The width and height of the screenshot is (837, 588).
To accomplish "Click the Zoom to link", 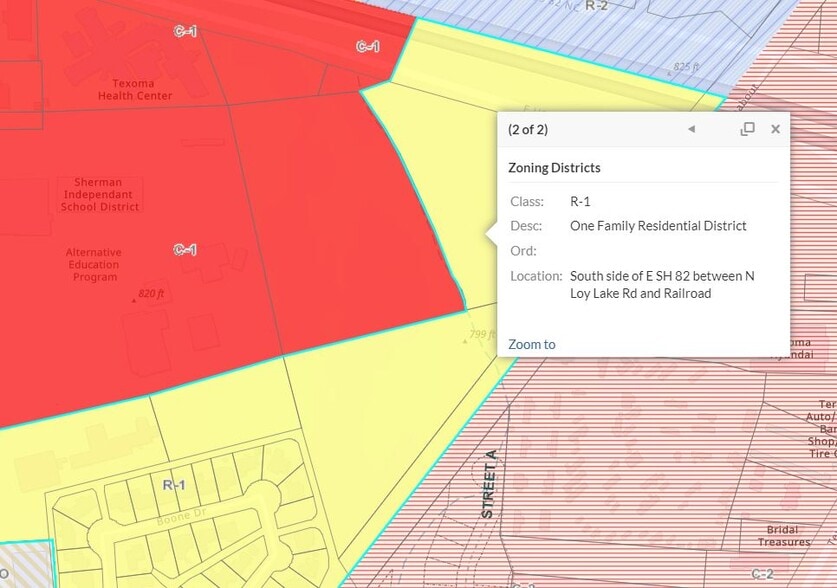I will (531, 344).
